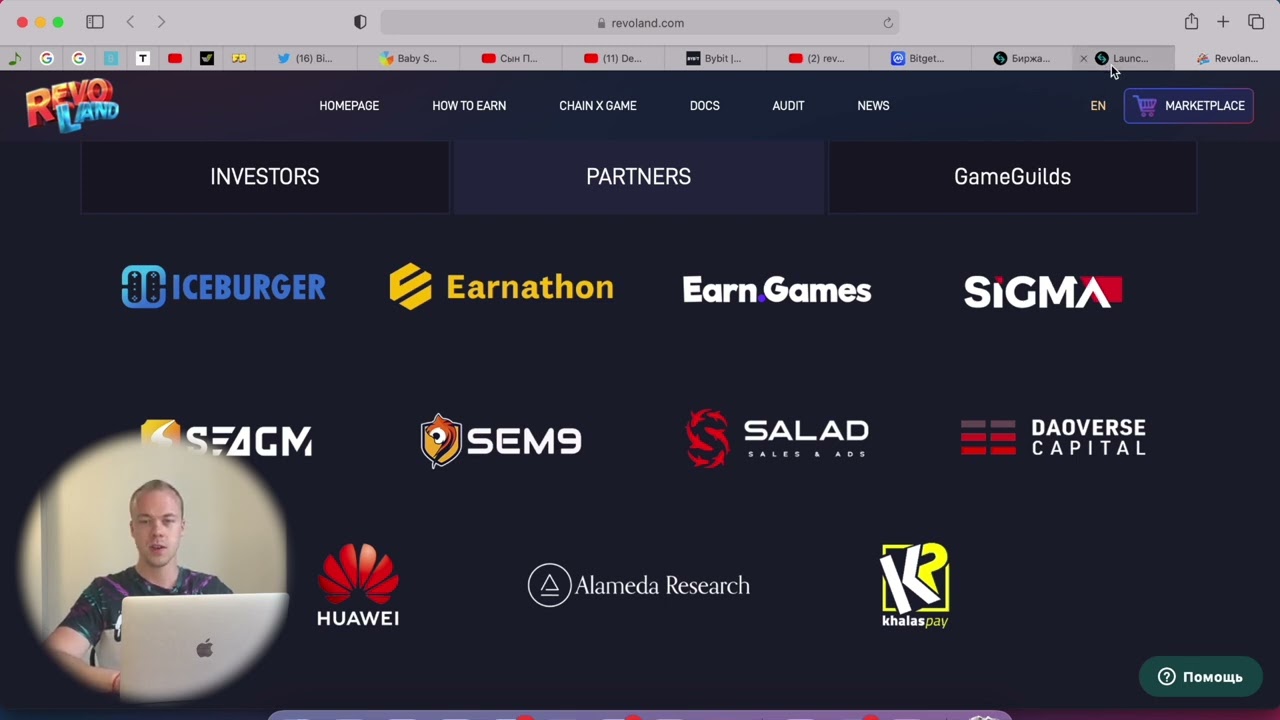Open the pinned yellow icon tab

tap(239, 58)
